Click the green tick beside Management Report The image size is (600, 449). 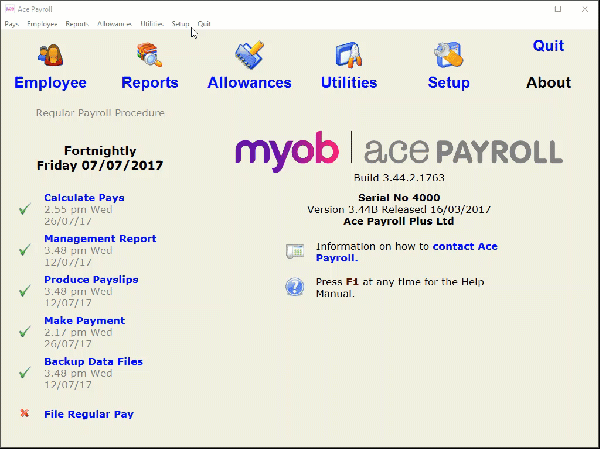pyautogui.click(x=25, y=250)
